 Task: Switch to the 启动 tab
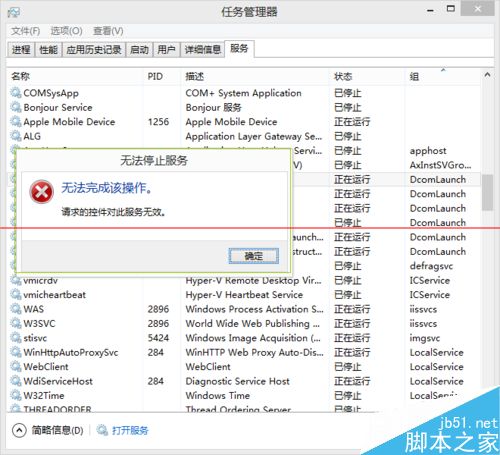coord(139,50)
